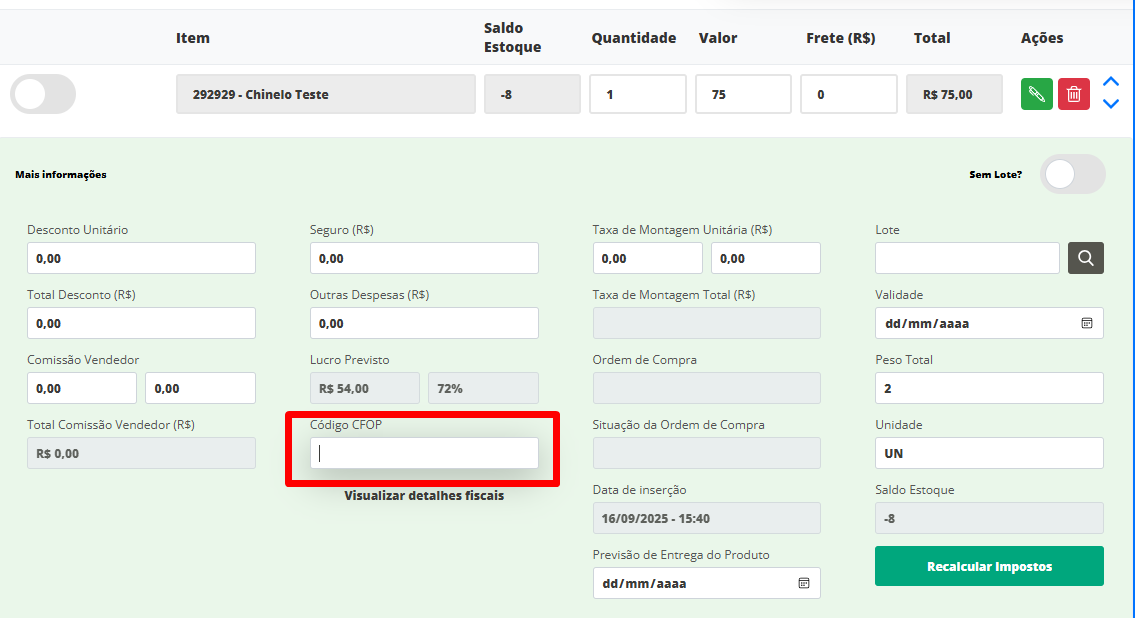Click Recalcular Impostos button

(x=989, y=566)
